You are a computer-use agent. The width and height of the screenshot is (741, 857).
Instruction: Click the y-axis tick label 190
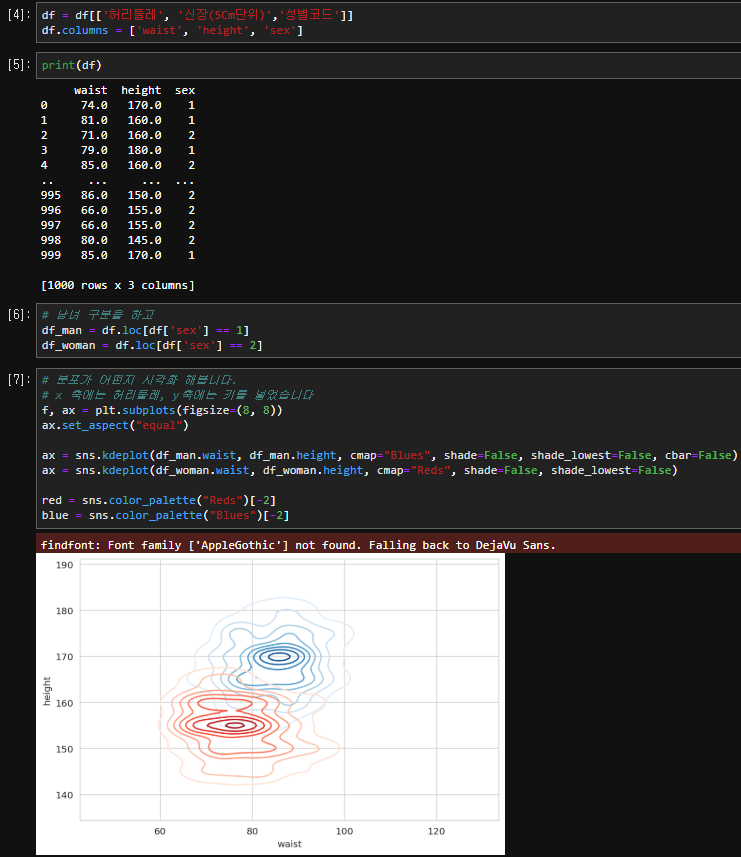click(64, 565)
